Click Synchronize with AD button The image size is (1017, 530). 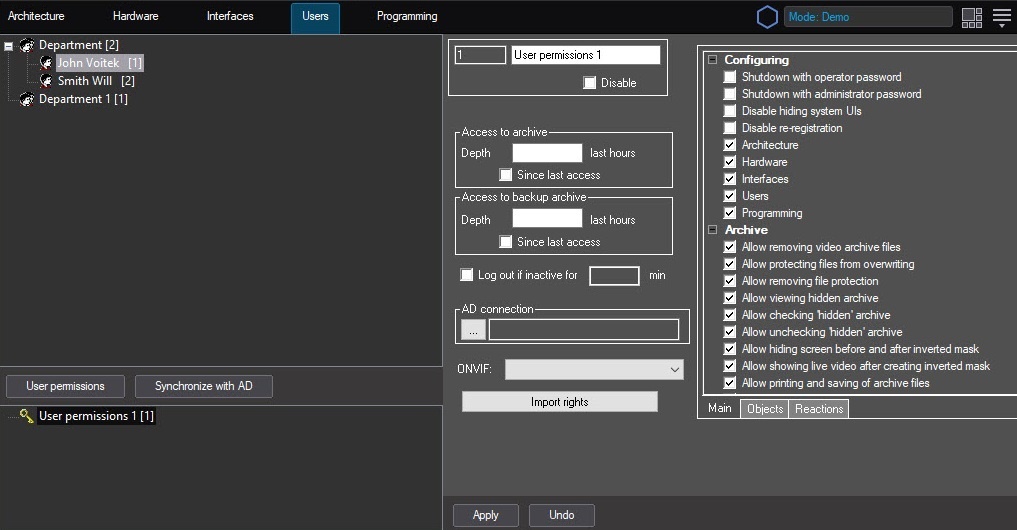[204, 386]
